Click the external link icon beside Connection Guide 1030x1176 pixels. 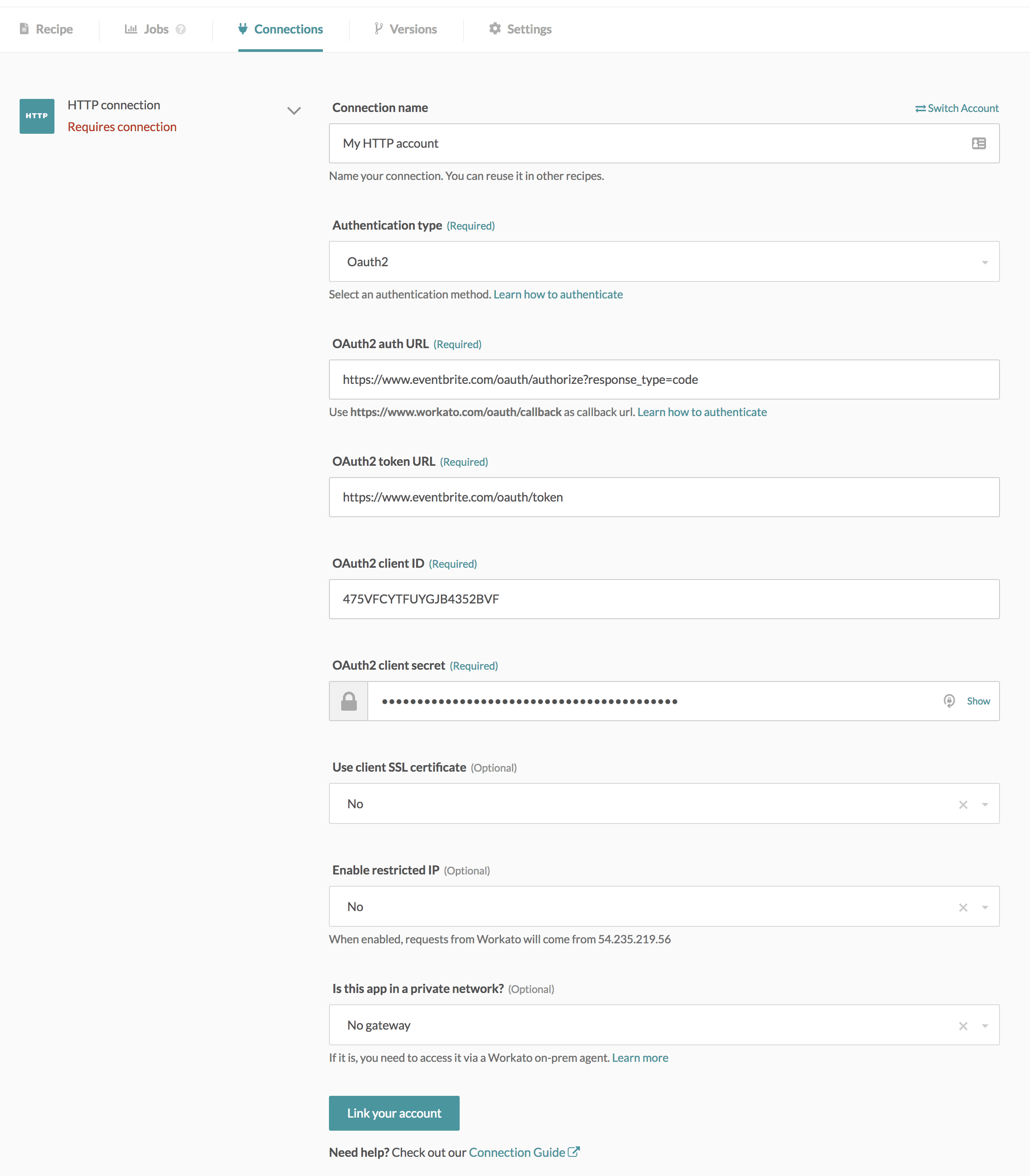coord(574,1151)
